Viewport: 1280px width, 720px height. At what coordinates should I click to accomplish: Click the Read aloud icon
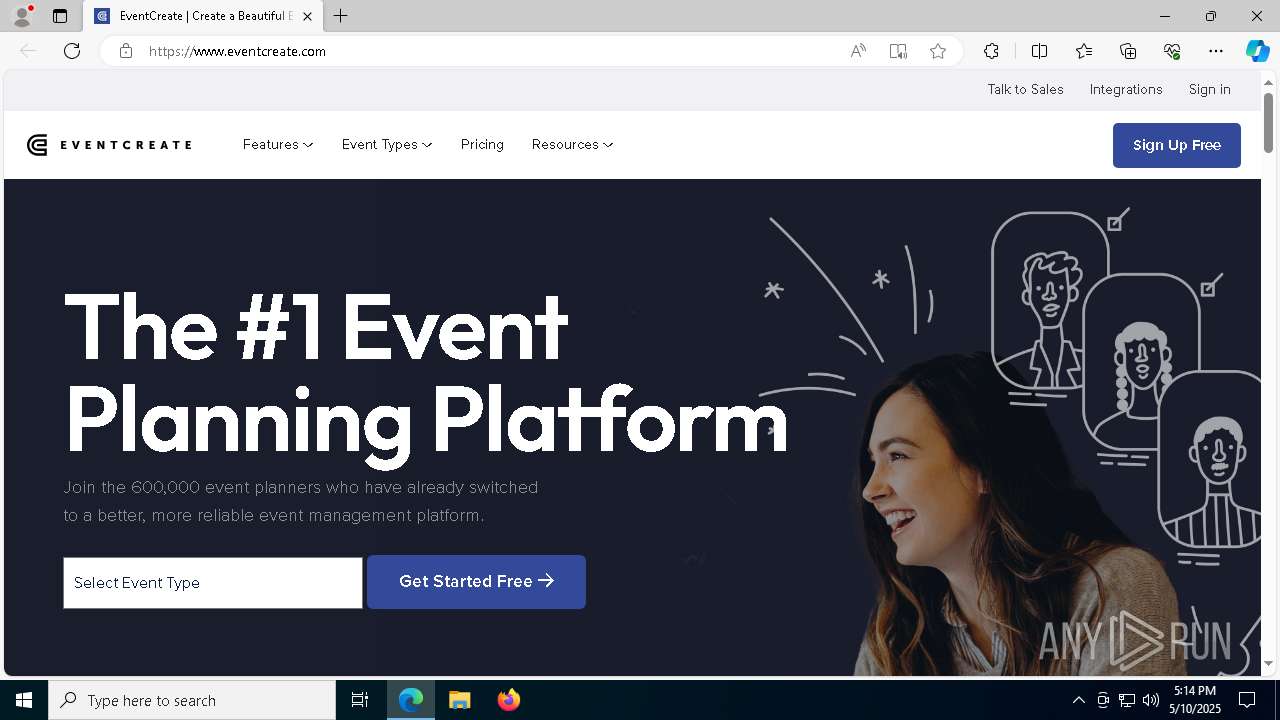858,51
